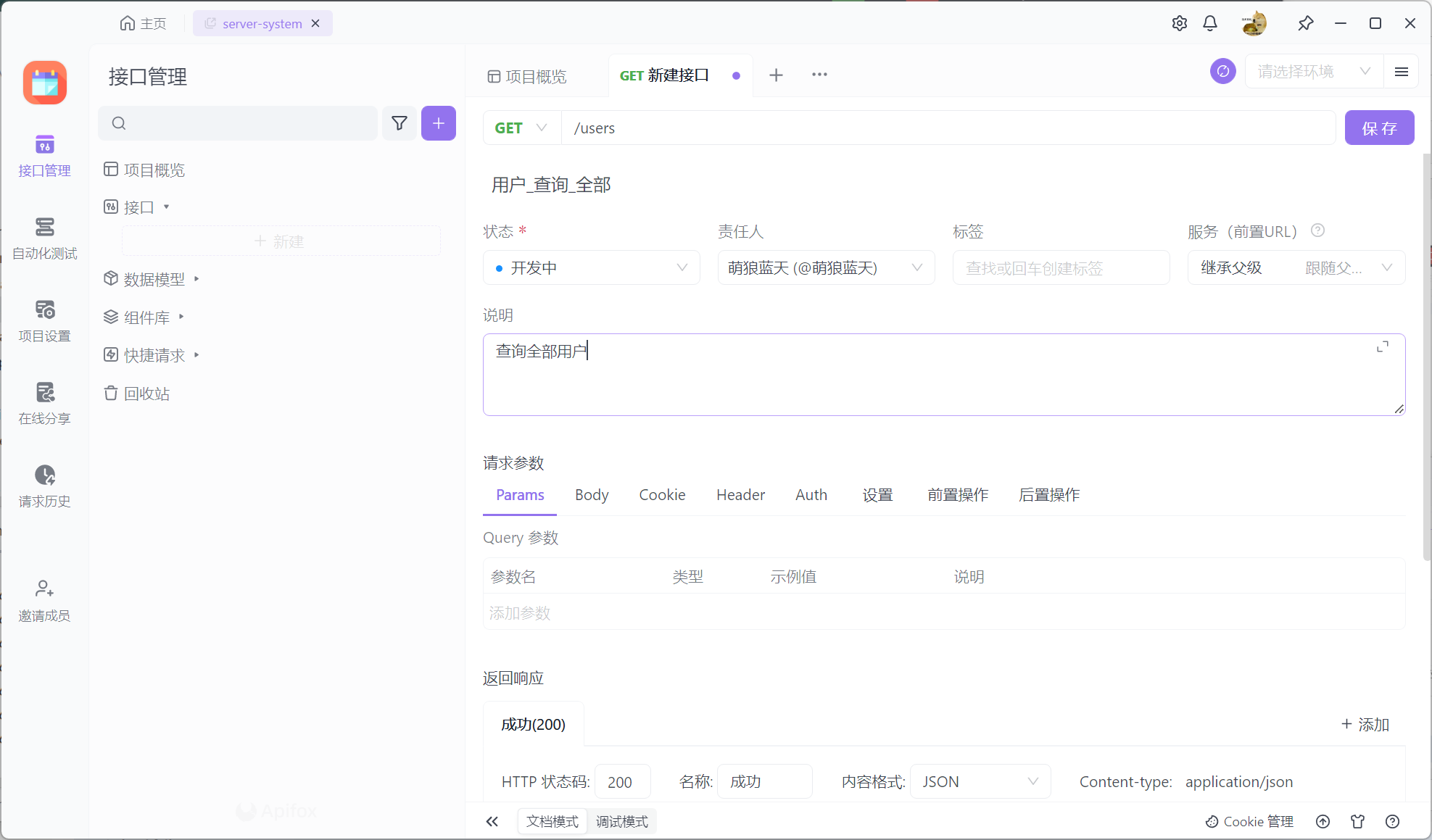Open the 继承父级 service dropdown

click(1296, 267)
